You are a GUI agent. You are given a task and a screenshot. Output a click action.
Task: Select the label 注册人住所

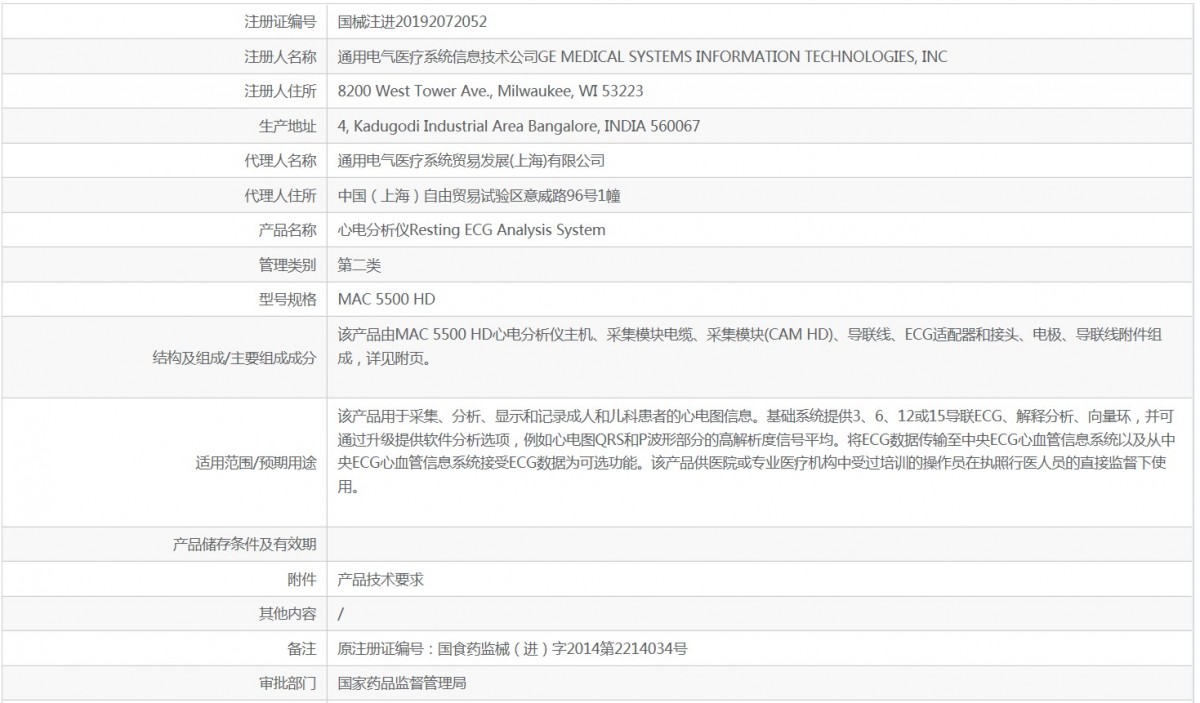[281, 91]
